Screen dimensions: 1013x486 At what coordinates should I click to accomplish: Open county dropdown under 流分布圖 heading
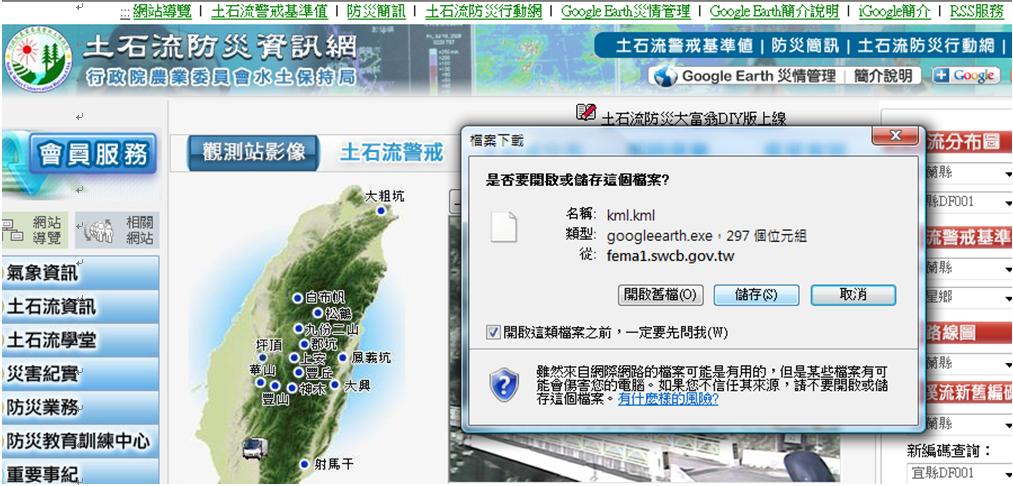coord(968,173)
